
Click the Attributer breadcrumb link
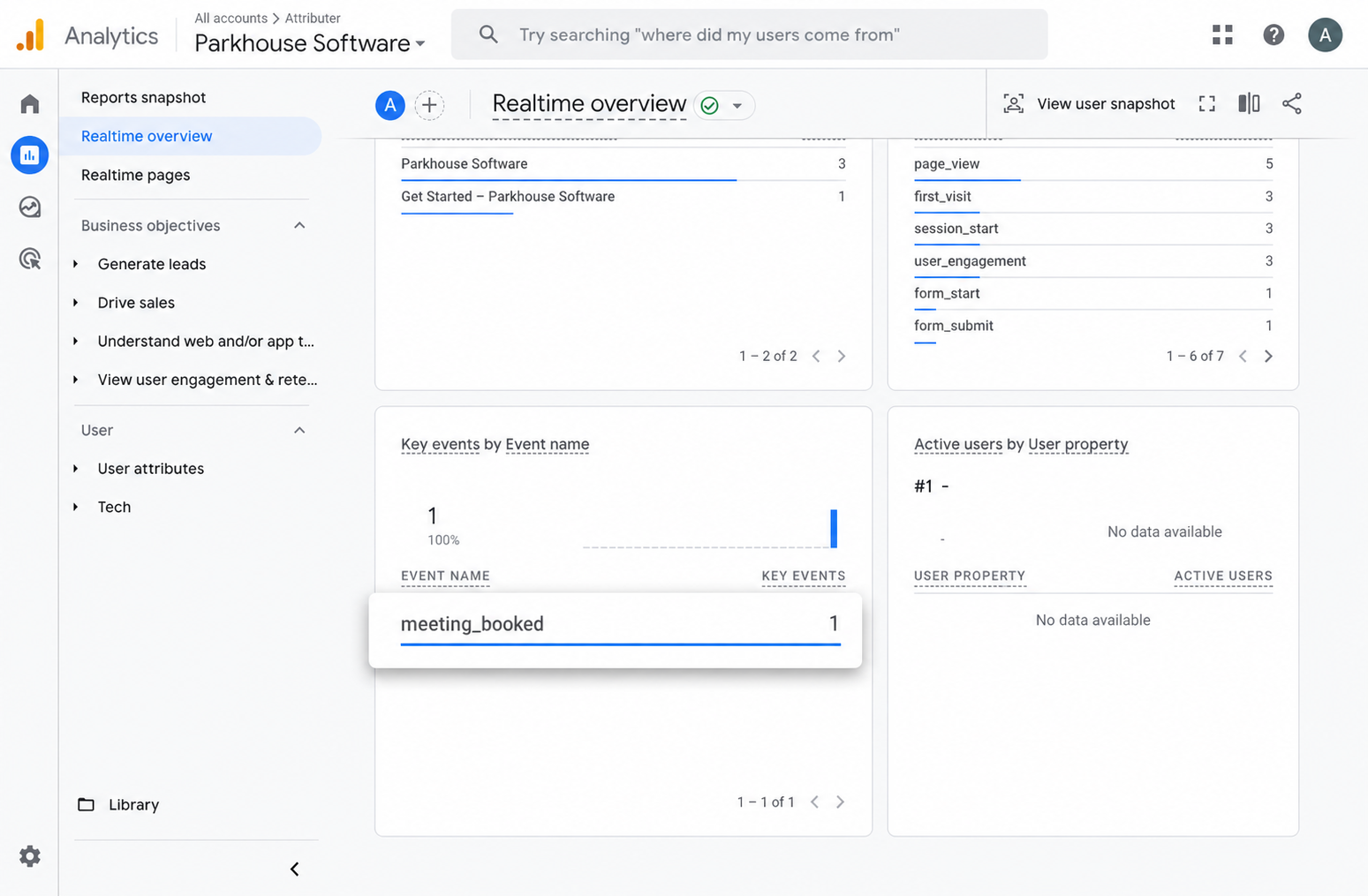click(x=313, y=18)
